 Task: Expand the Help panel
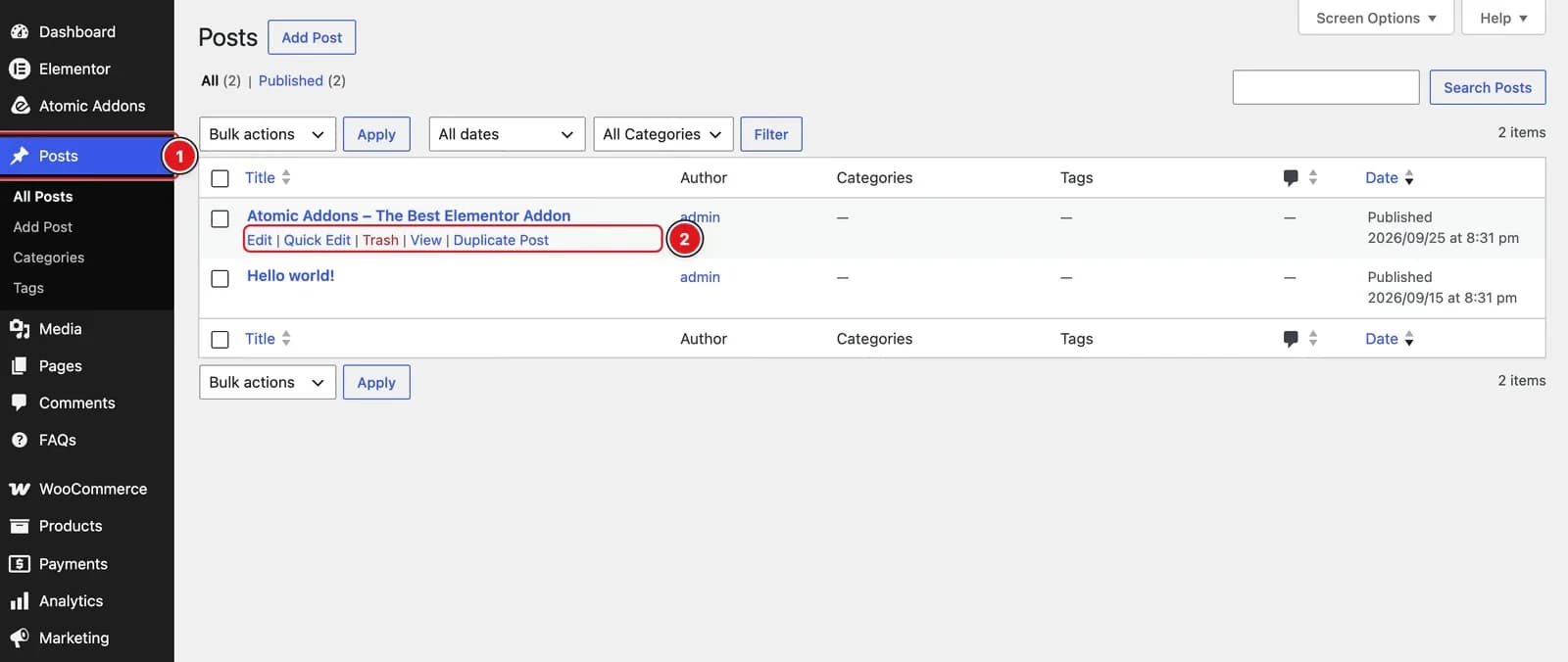point(1503,18)
